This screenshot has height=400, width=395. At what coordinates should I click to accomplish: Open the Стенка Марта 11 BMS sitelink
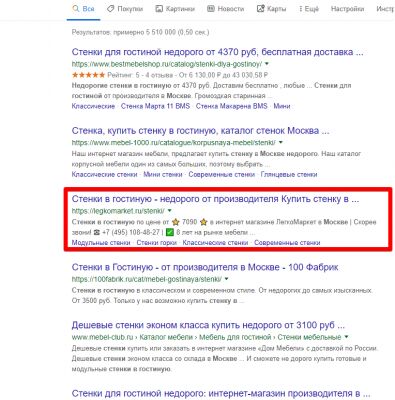point(155,106)
